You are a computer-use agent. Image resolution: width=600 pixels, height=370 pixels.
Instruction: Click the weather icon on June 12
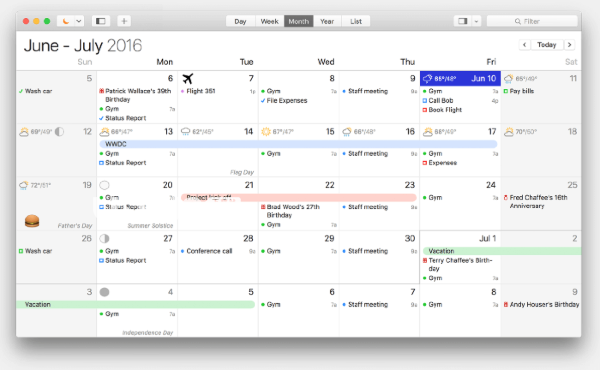pyautogui.click(x=24, y=132)
